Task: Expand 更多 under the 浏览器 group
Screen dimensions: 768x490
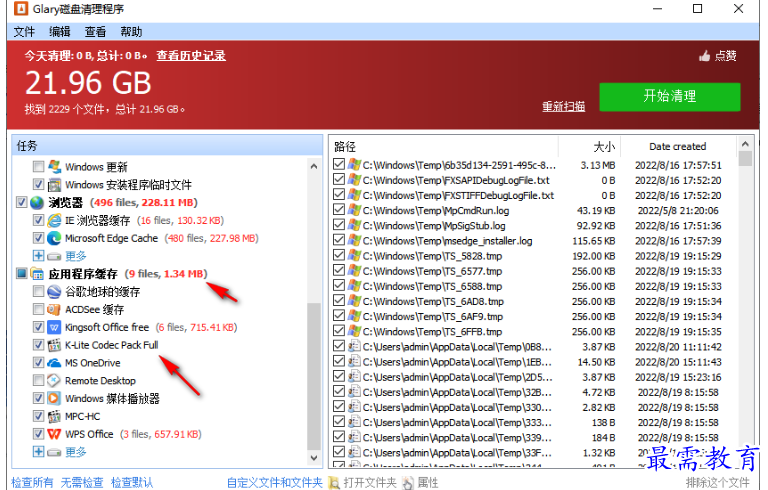Action: [38, 256]
